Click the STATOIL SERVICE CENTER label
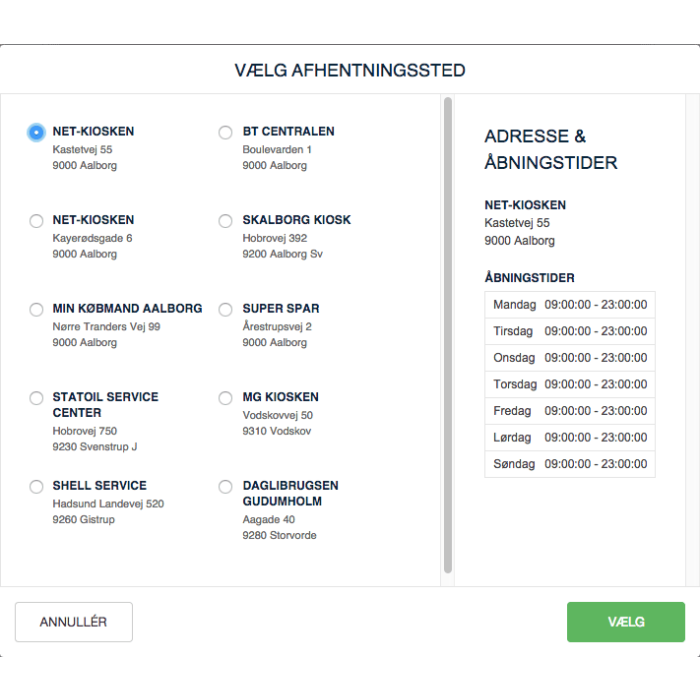Image resolution: width=700 pixels, height=700 pixels. [105, 404]
